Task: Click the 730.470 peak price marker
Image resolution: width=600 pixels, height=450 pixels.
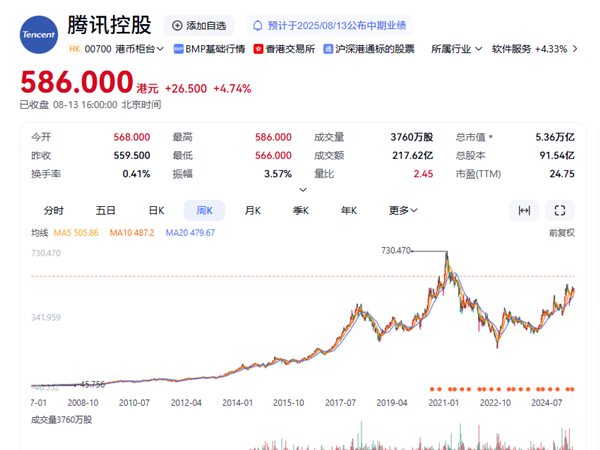Action: 396,251
